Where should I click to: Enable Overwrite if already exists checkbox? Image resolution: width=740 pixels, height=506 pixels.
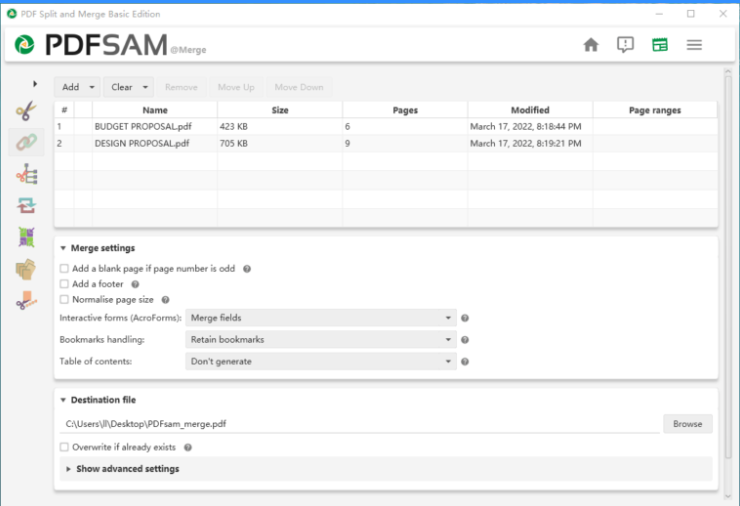coord(64,447)
